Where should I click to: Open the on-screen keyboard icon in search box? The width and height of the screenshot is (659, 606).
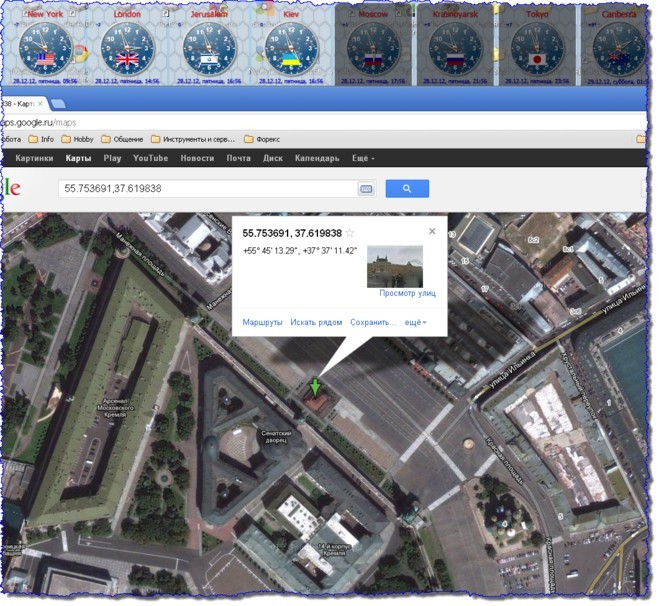point(366,188)
